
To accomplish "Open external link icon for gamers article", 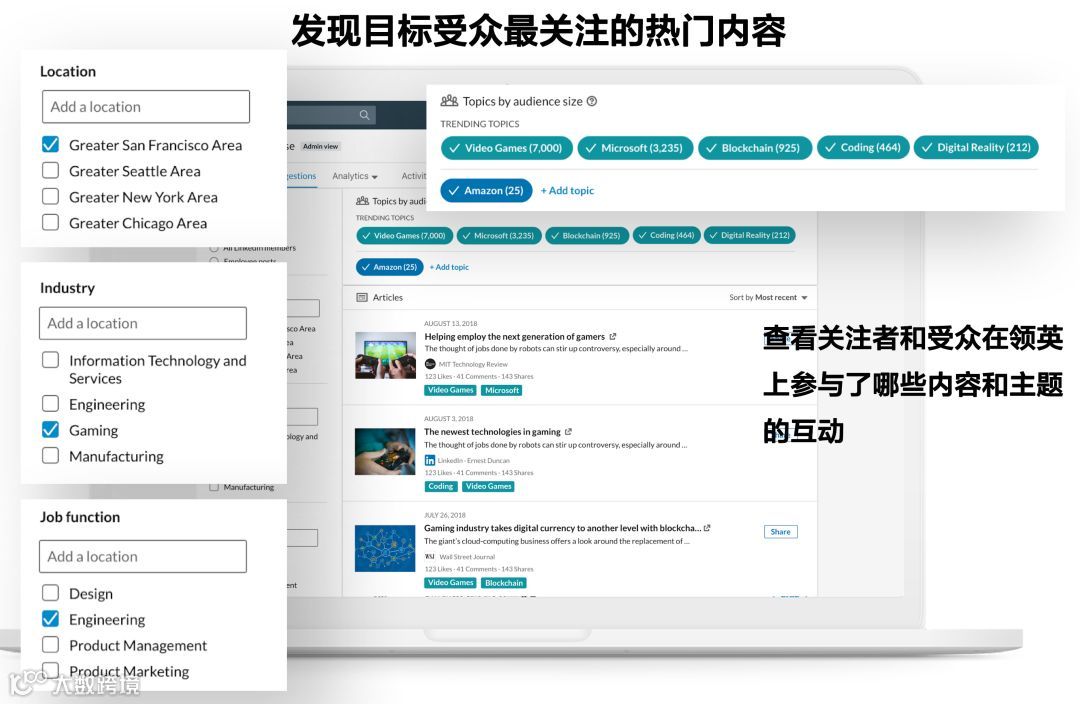I will point(612,337).
